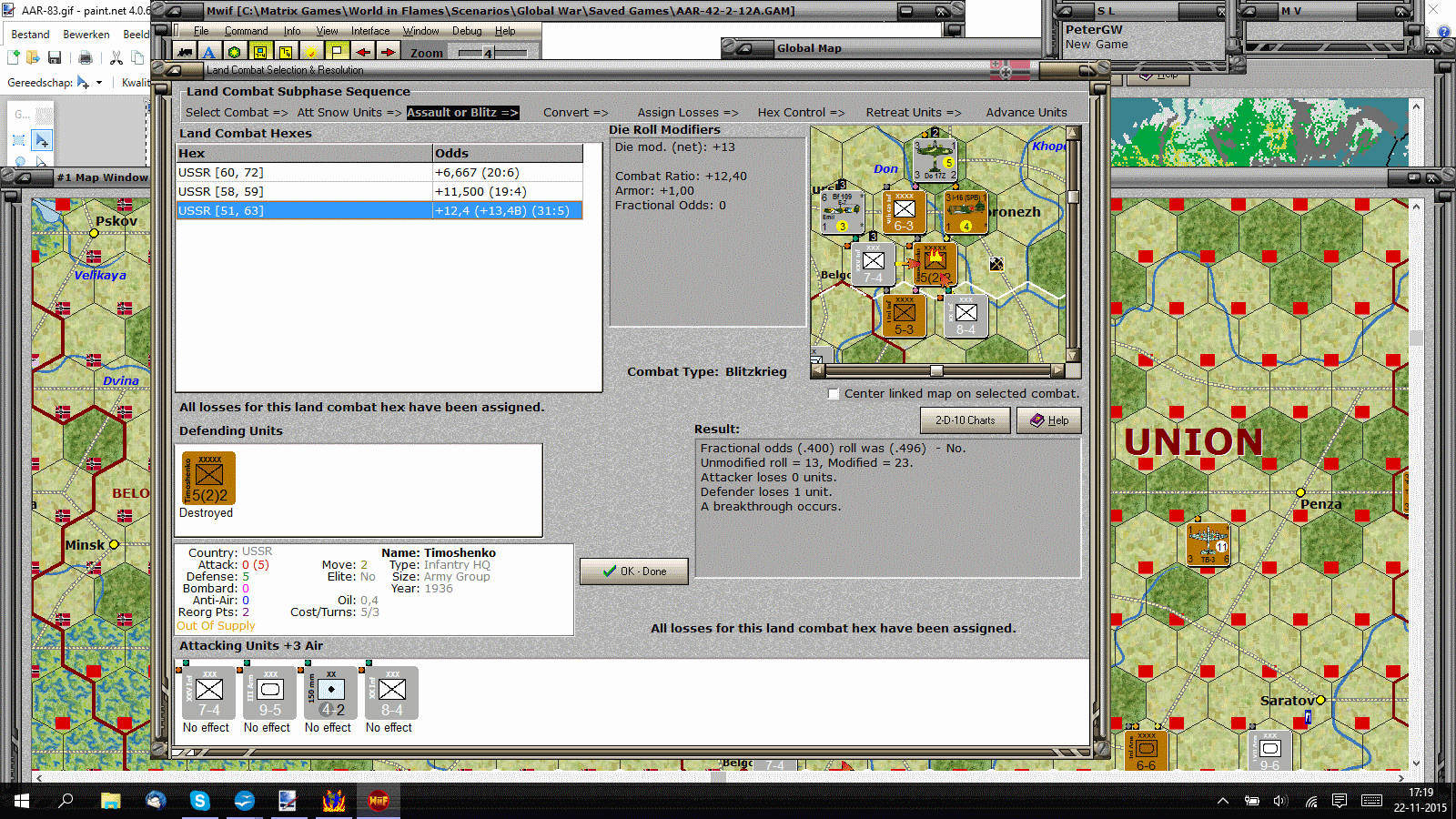Select the 8-4 infantry attacking unit
The image size is (1456, 819).
391,693
